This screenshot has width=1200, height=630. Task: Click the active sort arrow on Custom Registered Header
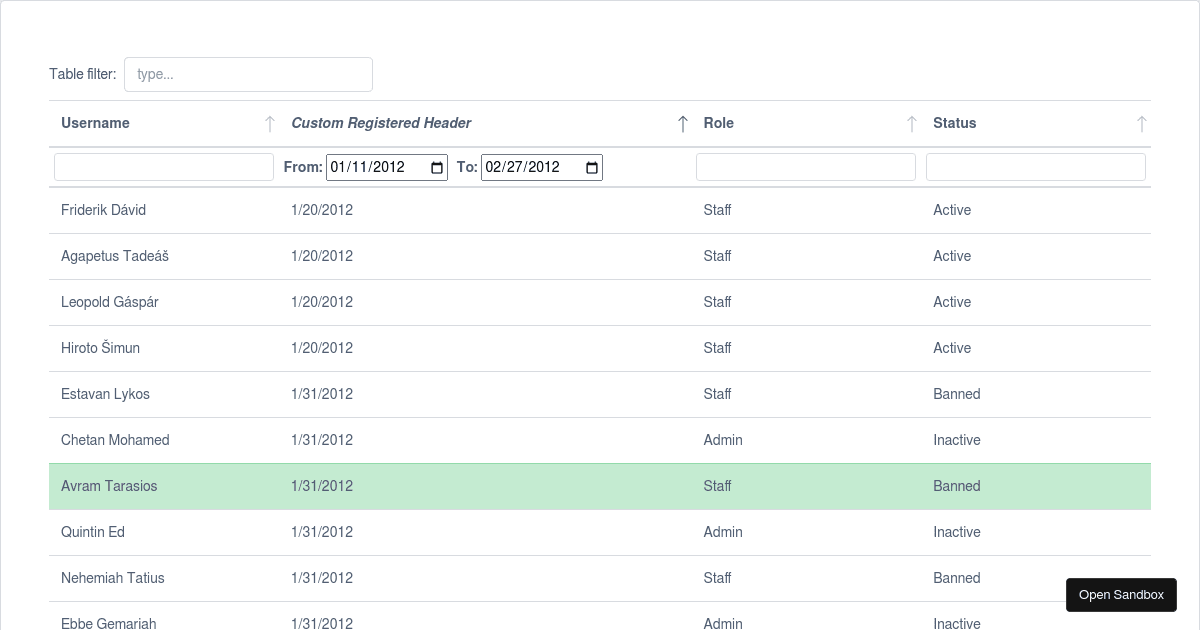pos(683,123)
